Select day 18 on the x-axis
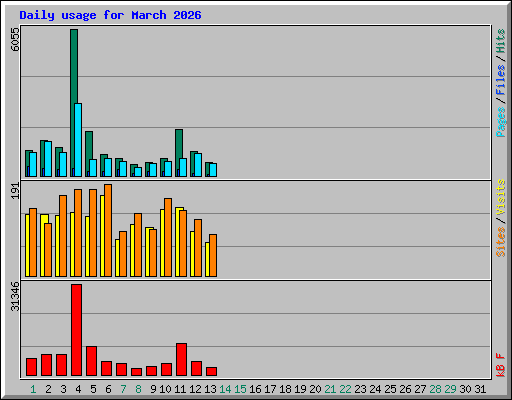The width and height of the screenshot is (512, 400). 285,389
